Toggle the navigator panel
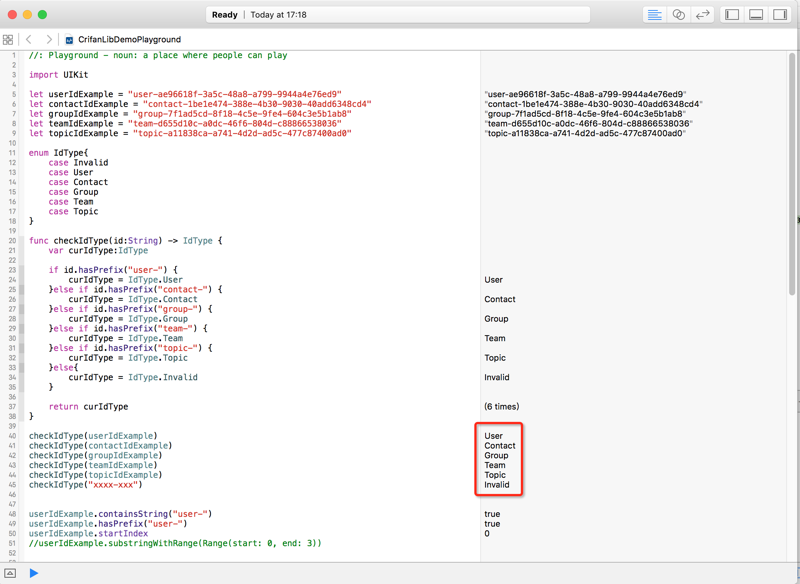The height and width of the screenshot is (584, 800). tap(732, 15)
